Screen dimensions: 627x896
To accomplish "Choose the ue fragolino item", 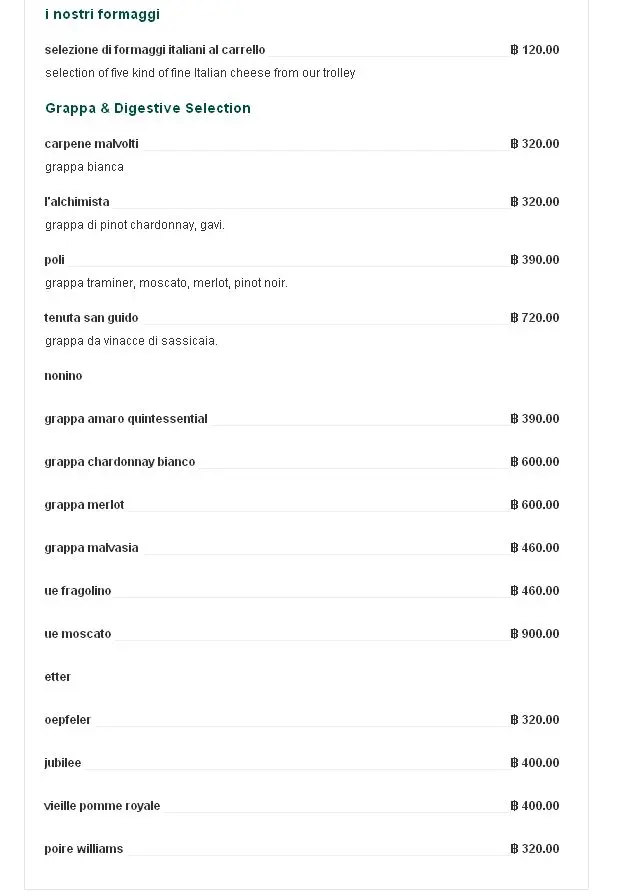I will (78, 591).
